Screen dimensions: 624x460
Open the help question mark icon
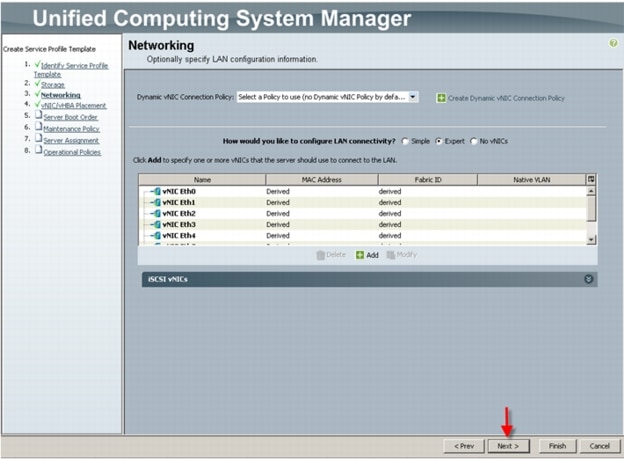(x=613, y=43)
